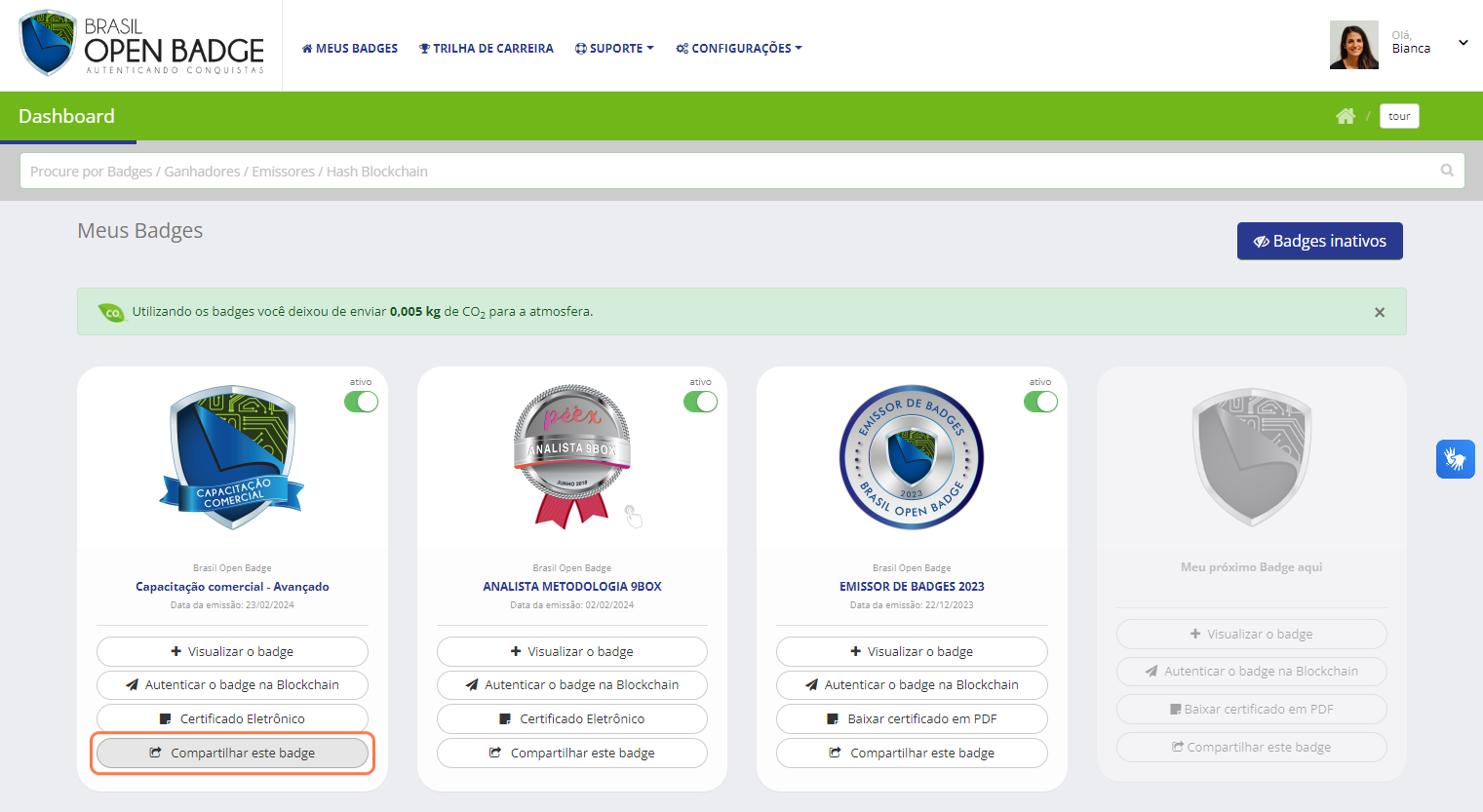Expand the Suporte dropdown menu

pos(614,48)
